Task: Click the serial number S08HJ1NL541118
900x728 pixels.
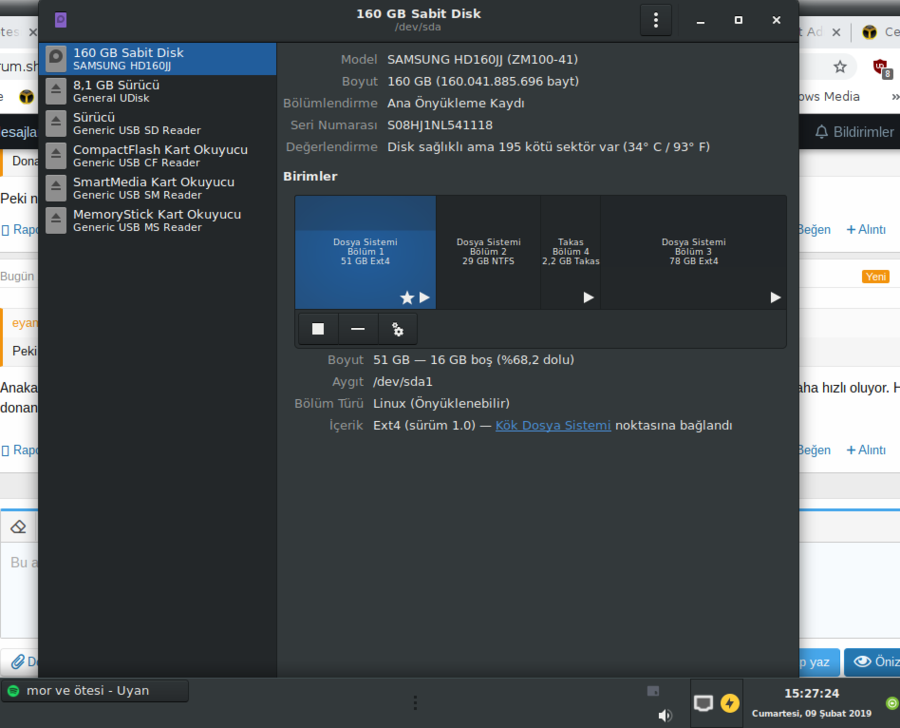Action: tap(440, 125)
